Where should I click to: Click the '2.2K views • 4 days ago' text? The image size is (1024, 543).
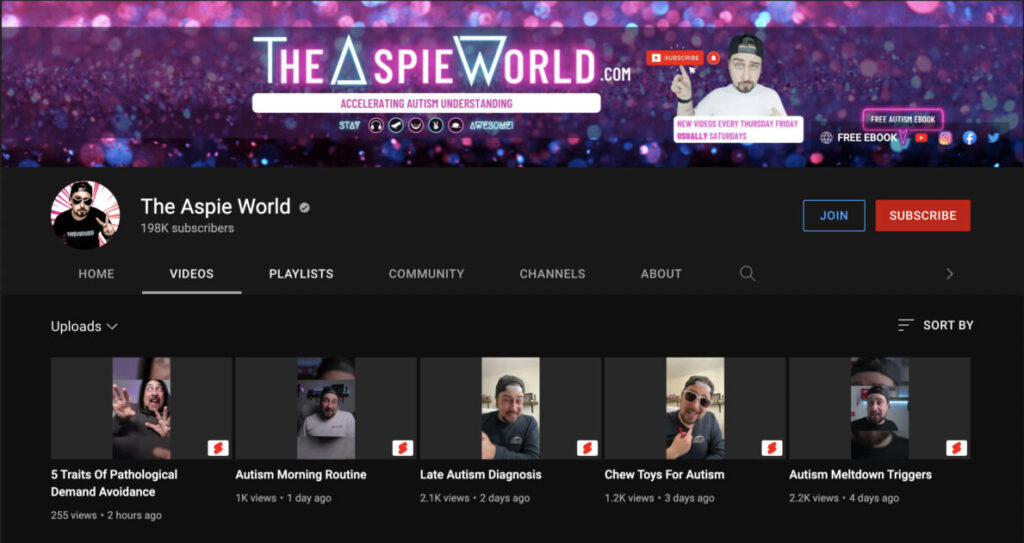click(844, 498)
